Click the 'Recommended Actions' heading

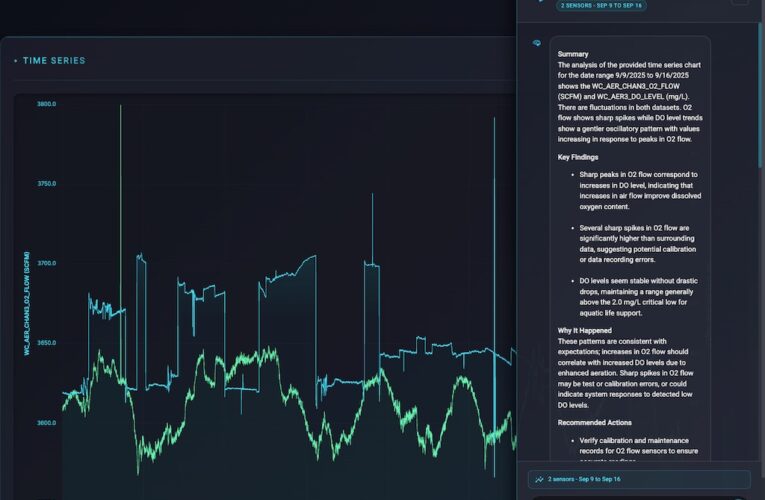(595, 422)
